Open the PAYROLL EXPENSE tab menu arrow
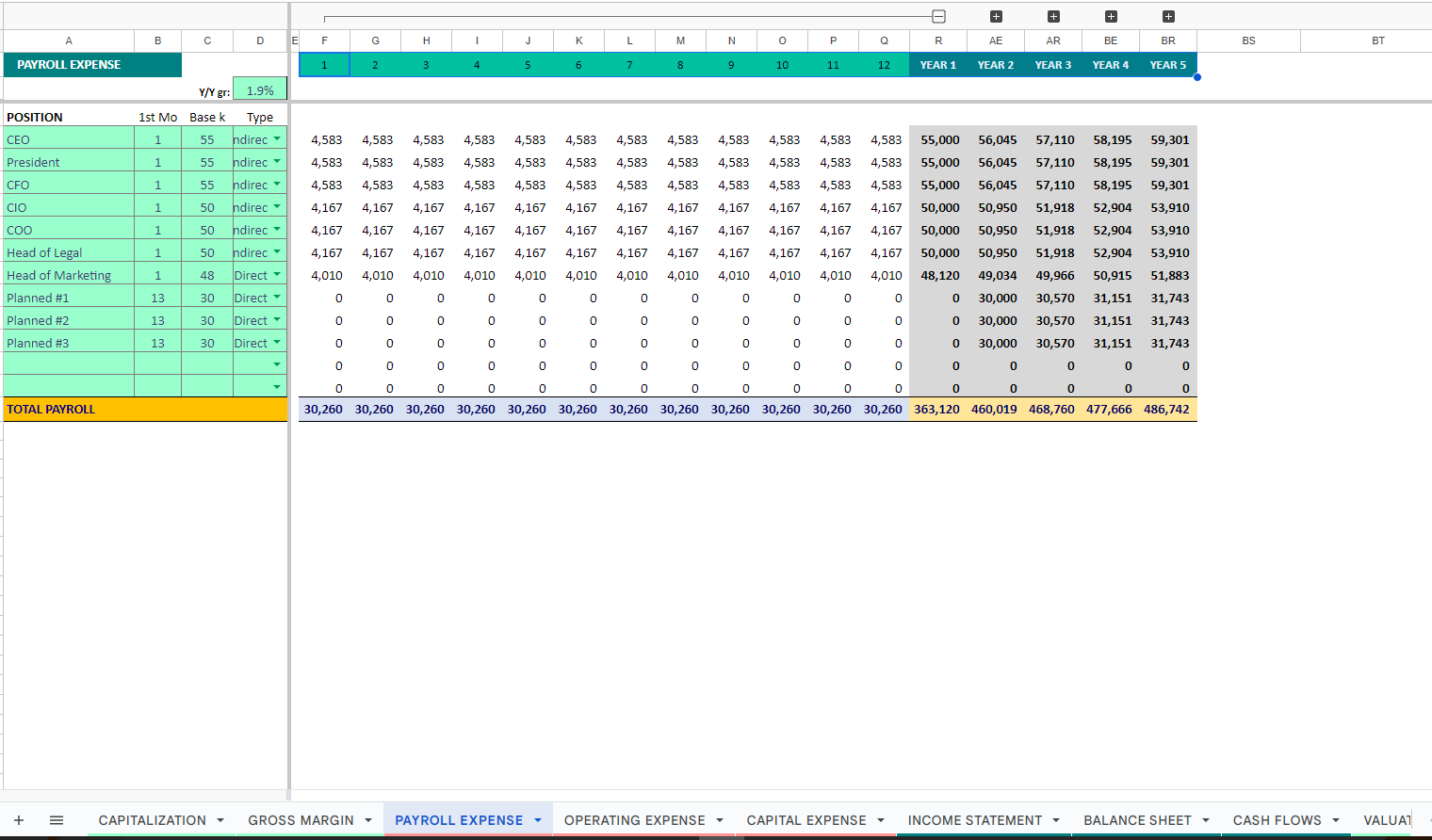1432x840 pixels. [538, 820]
